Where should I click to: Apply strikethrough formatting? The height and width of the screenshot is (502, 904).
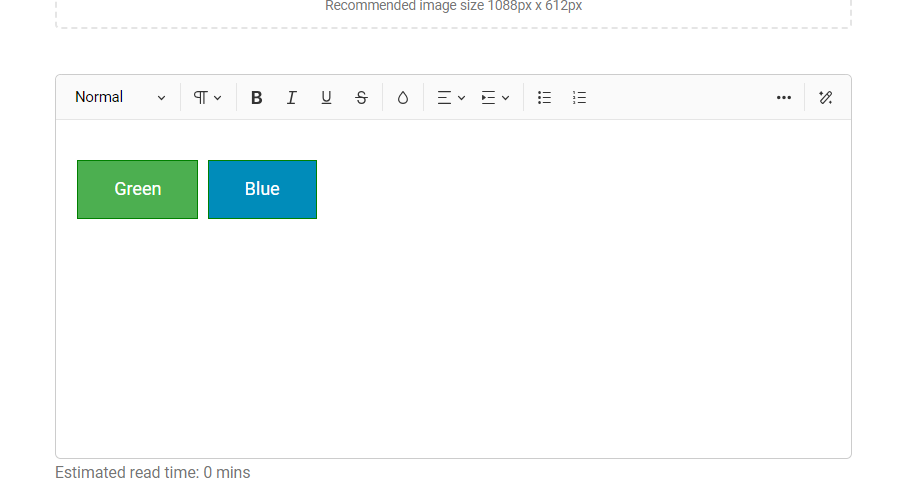coord(361,97)
